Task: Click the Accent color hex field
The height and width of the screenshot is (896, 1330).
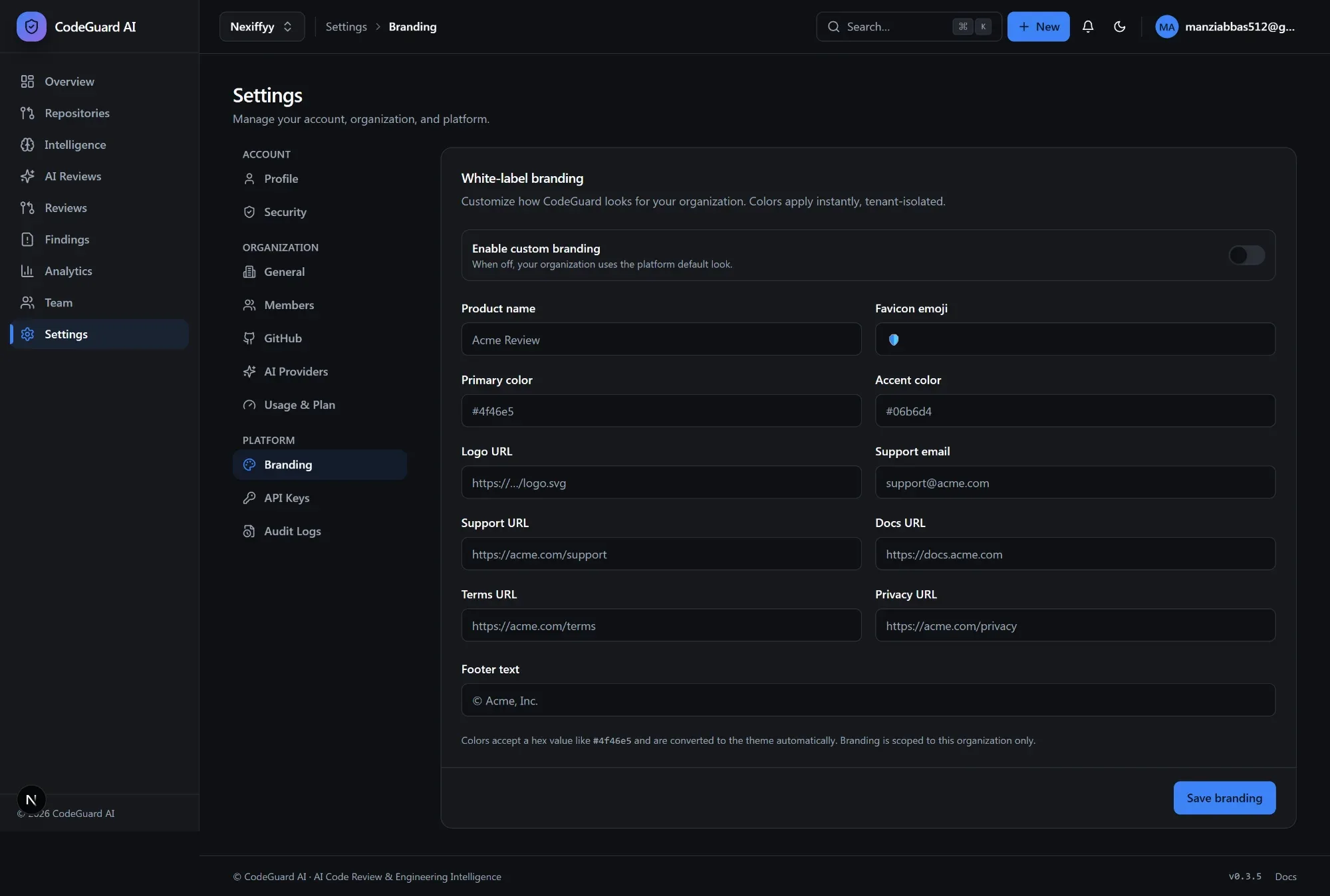Action: 1075,411
